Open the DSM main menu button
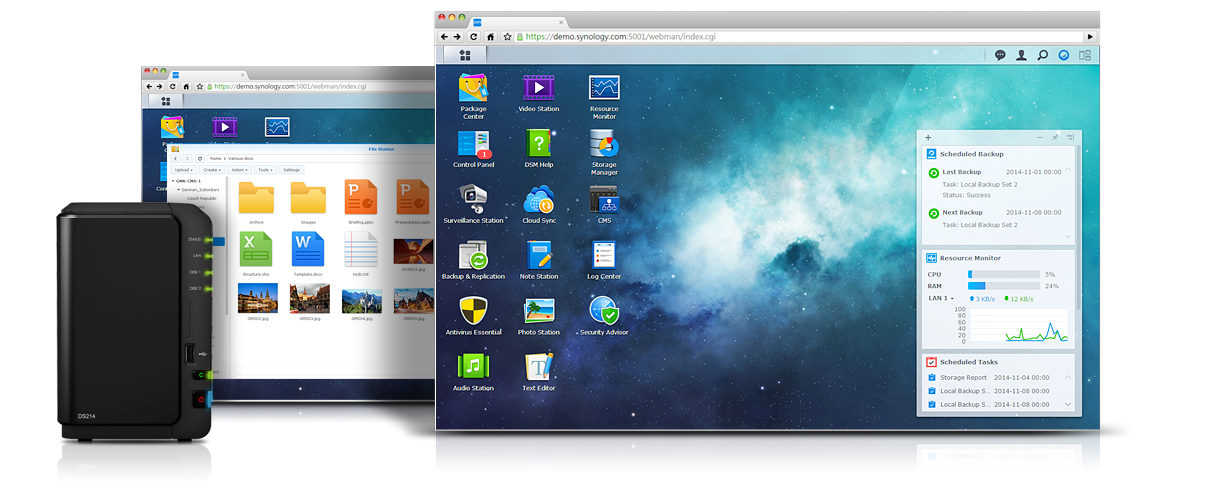1228x496 pixels. (x=465, y=56)
